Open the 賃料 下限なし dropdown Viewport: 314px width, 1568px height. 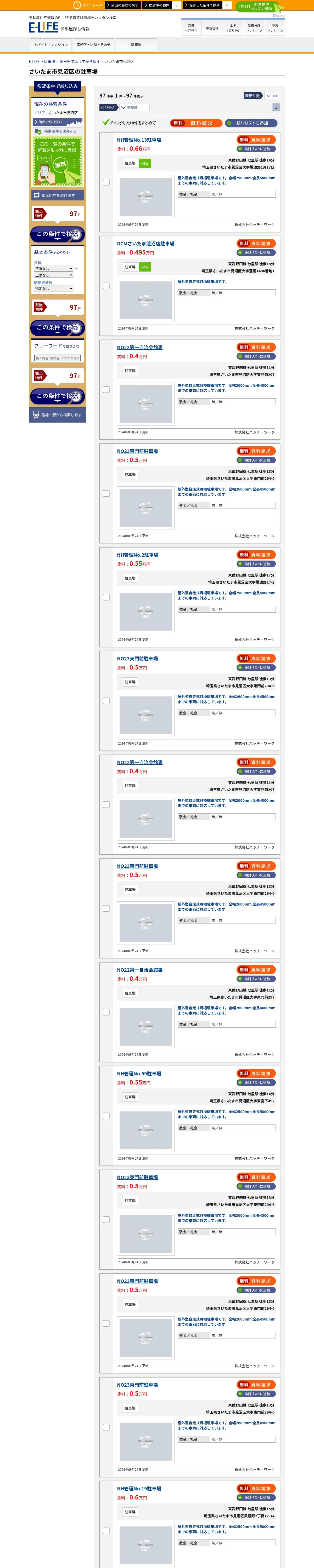[x=54, y=268]
